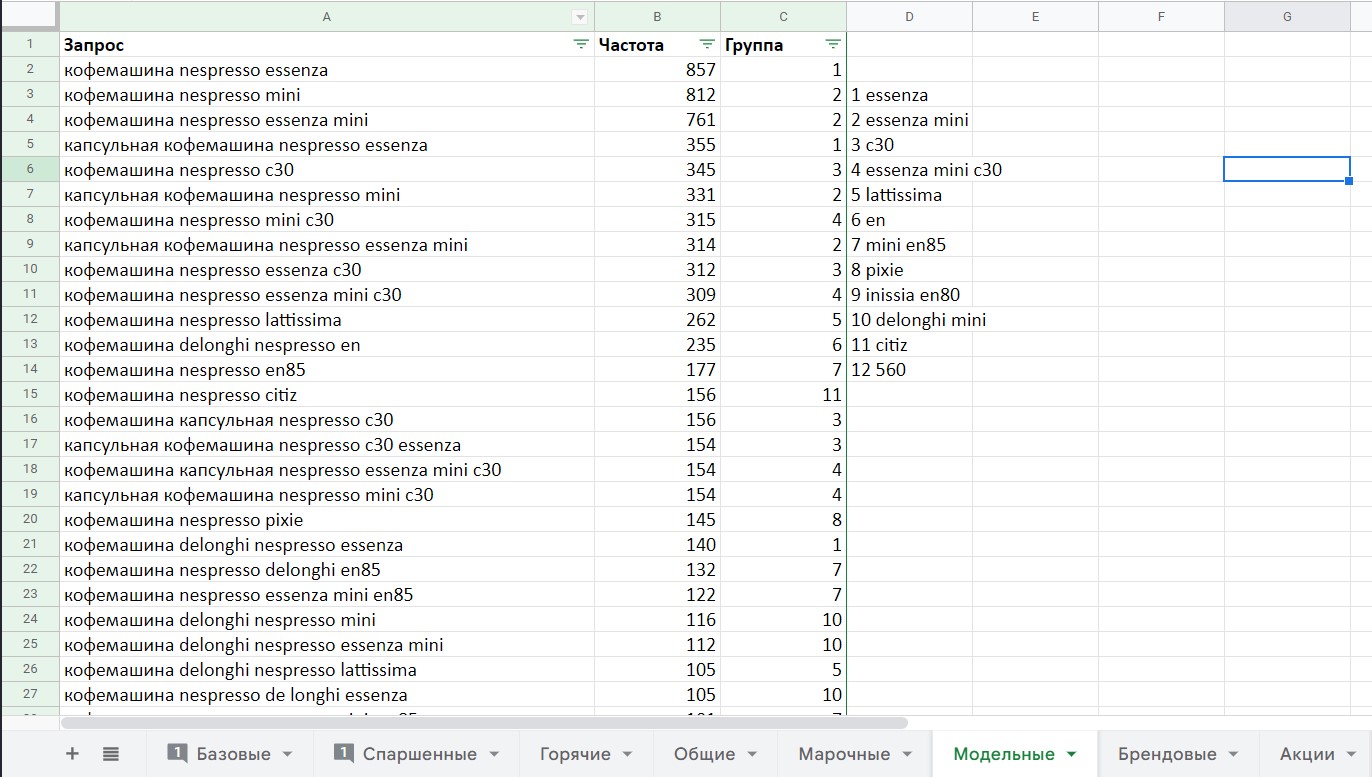The width and height of the screenshot is (1372, 777).
Task: Open the Модельные tab dropdown arrow
Action: (x=1072, y=755)
